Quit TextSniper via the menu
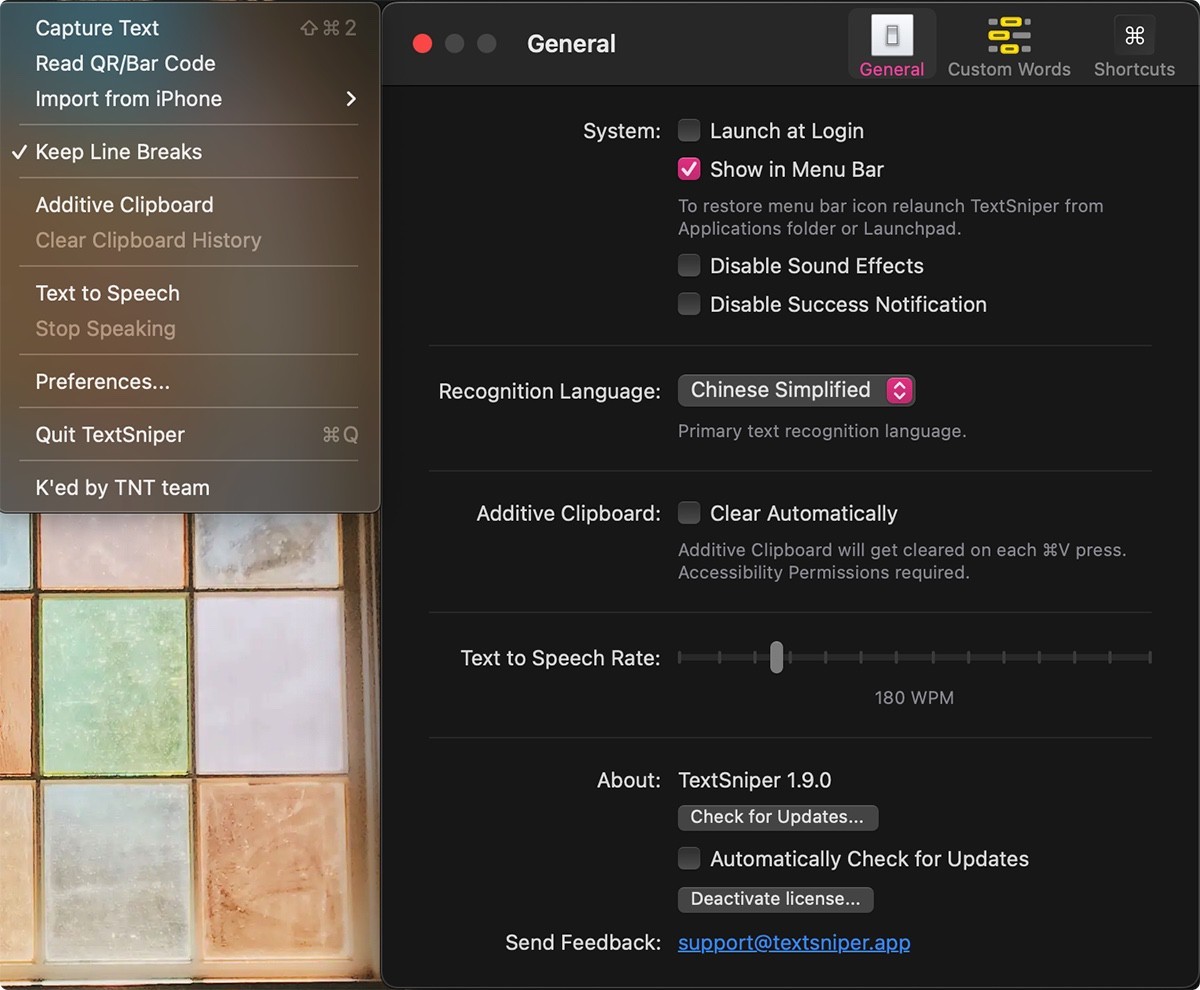This screenshot has height=990, width=1200. coord(109,435)
